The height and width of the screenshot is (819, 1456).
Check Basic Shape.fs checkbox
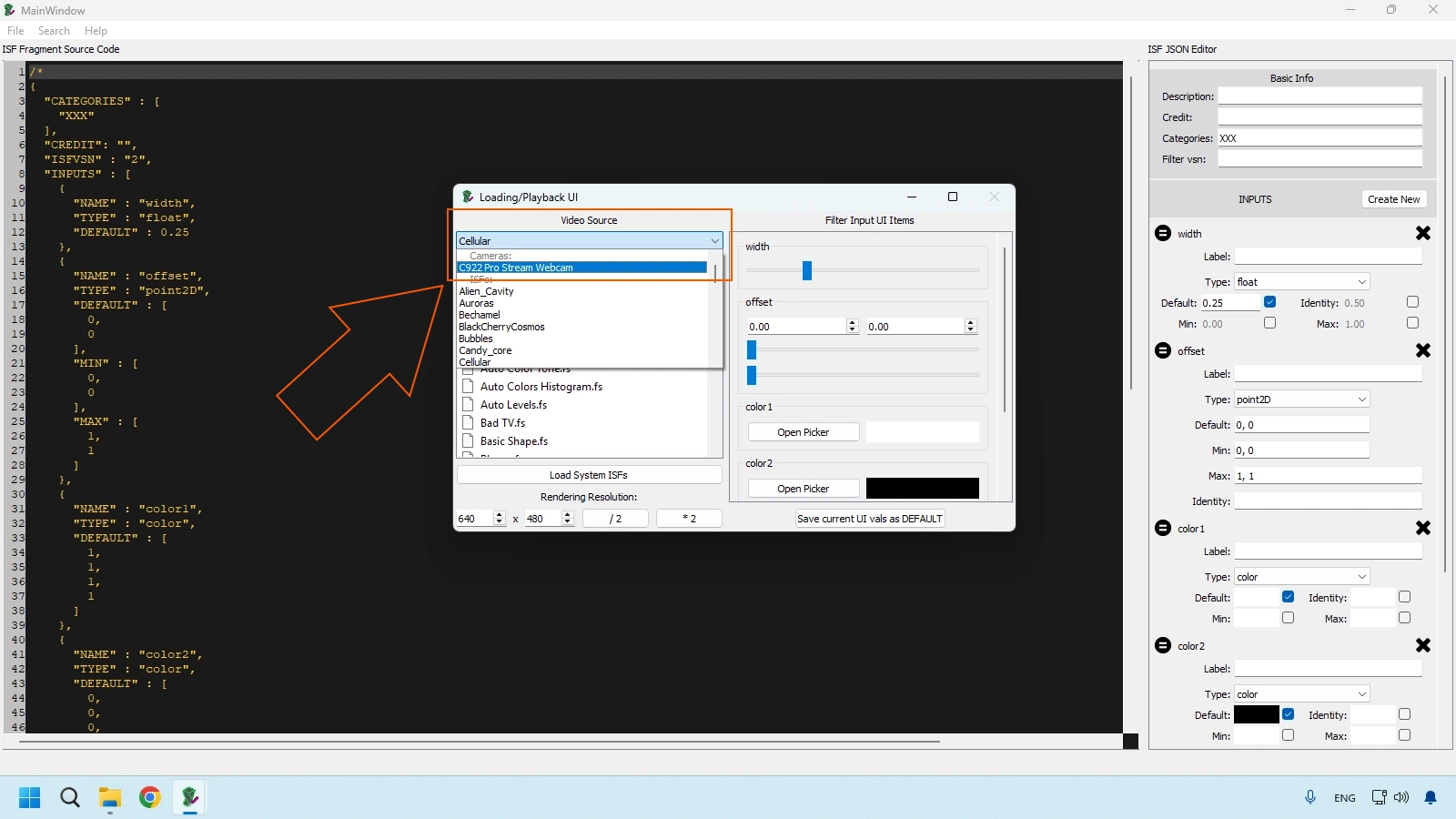click(468, 440)
